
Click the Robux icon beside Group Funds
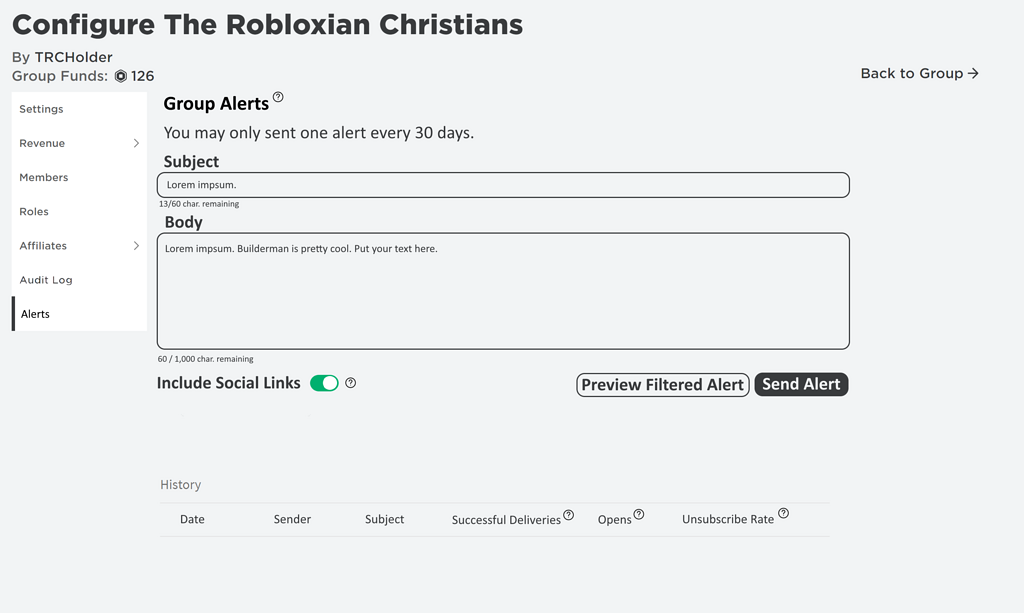pos(121,75)
